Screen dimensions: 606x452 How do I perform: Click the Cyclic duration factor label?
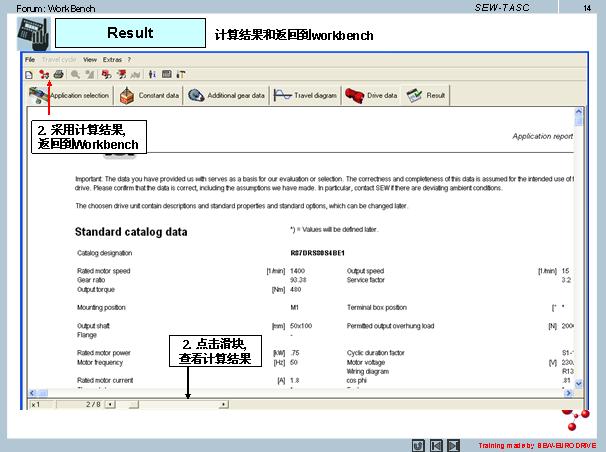375,353
